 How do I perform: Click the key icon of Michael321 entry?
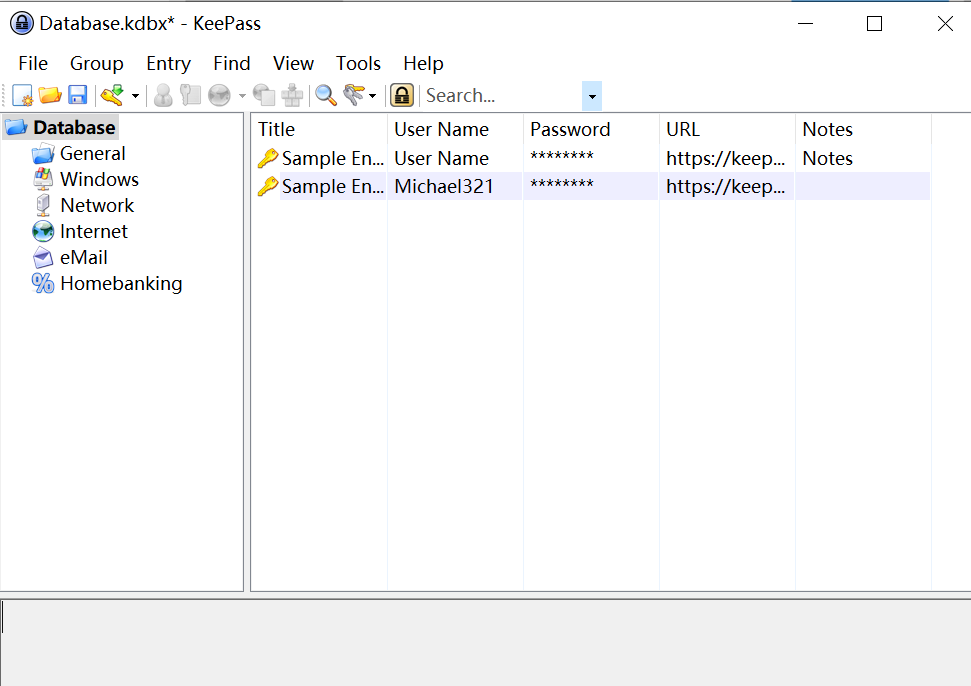[268, 186]
